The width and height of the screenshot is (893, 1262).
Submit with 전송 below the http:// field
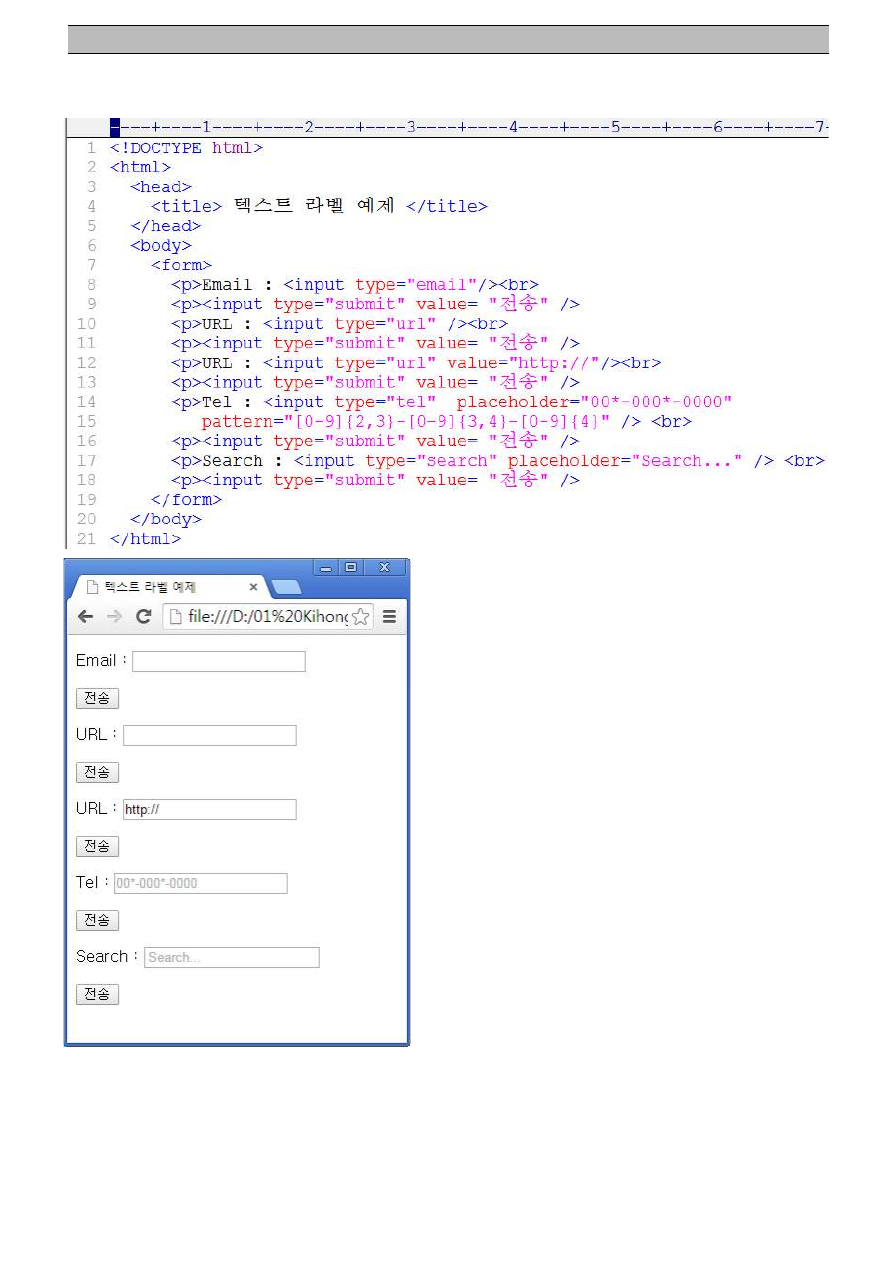[x=97, y=847]
